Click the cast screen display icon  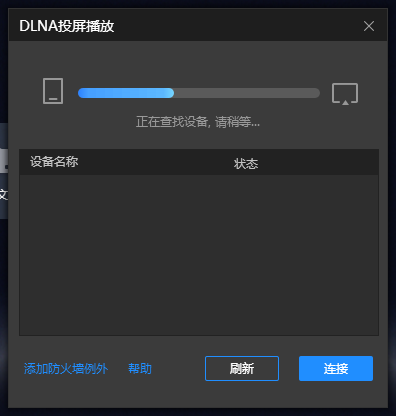click(345, 94)
